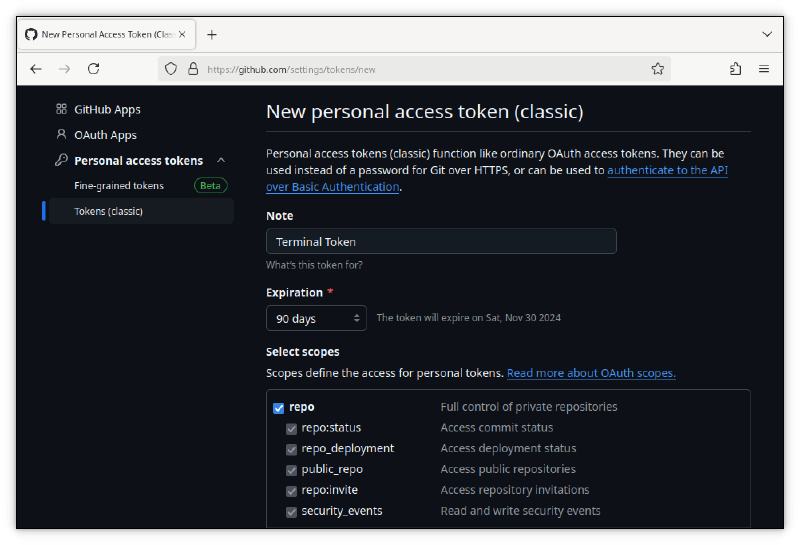This screenshot has height=545, width=800.
Task: Select Fine-grained tokens in sidebar
Action: coord(119,186)
